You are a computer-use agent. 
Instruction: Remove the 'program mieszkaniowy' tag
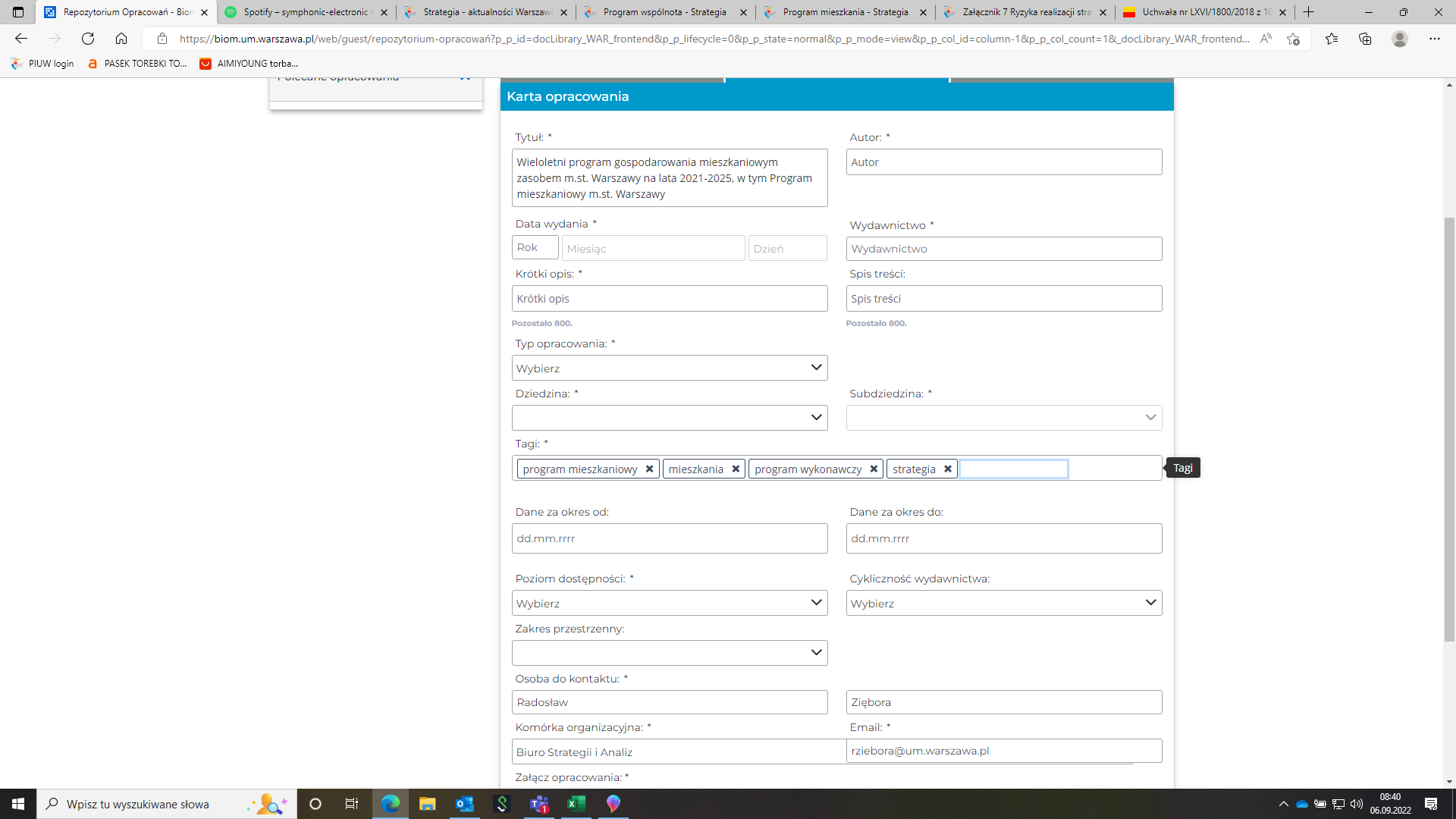649,469
